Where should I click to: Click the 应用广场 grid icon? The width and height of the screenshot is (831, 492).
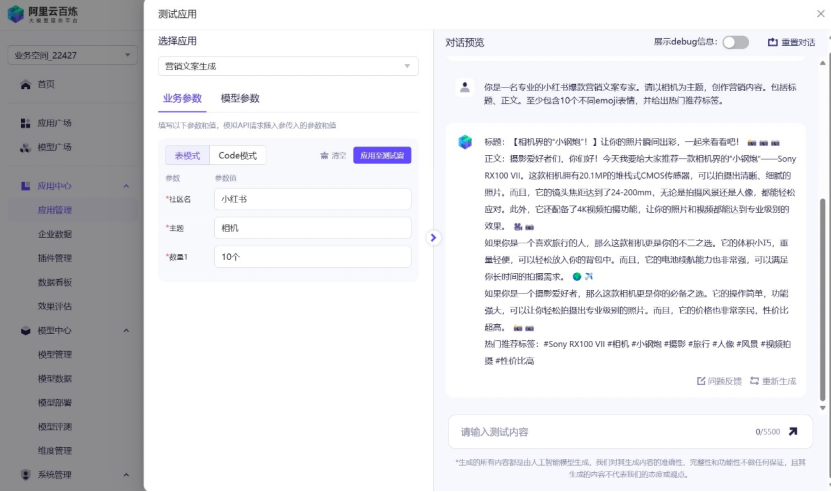click(x=25, y=123)
